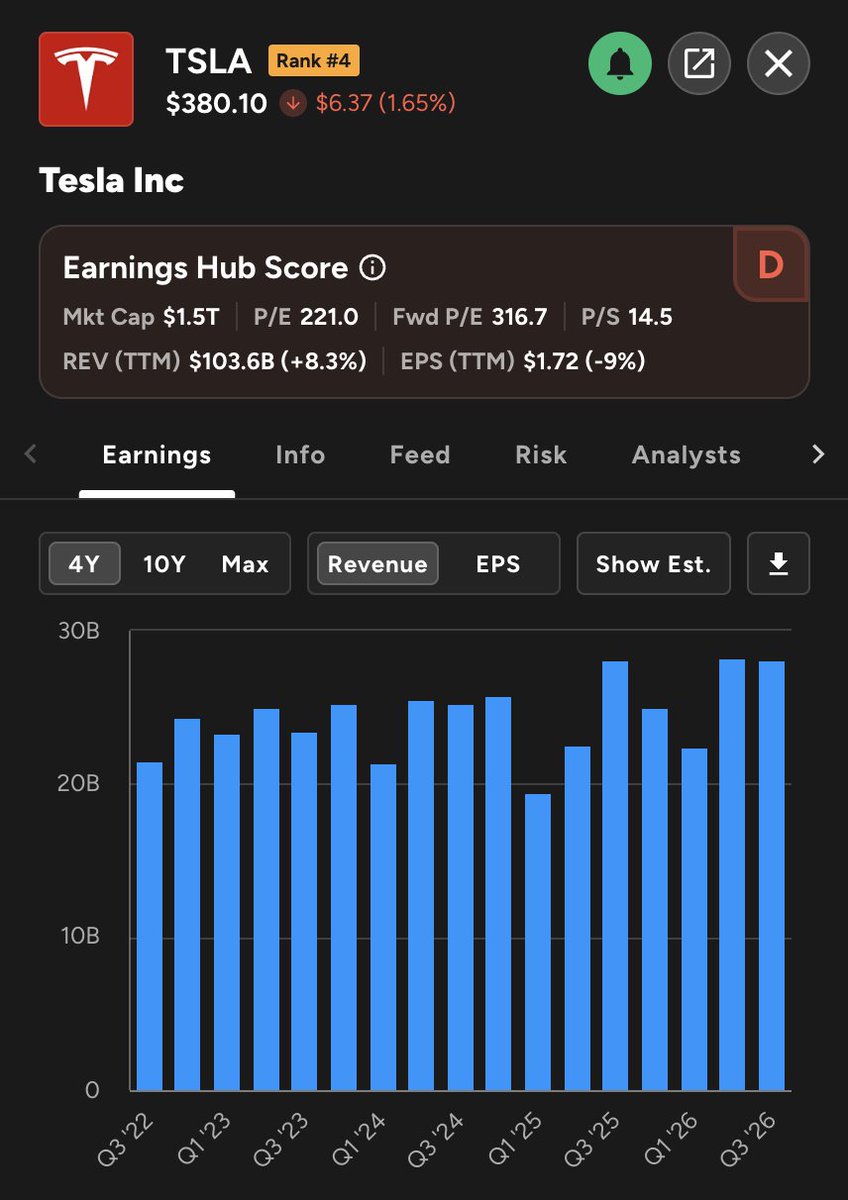The width and height of the screenshot is (848, 1200).
Task: Click the red down-arrow price change icon
Action: coord(292,103)
